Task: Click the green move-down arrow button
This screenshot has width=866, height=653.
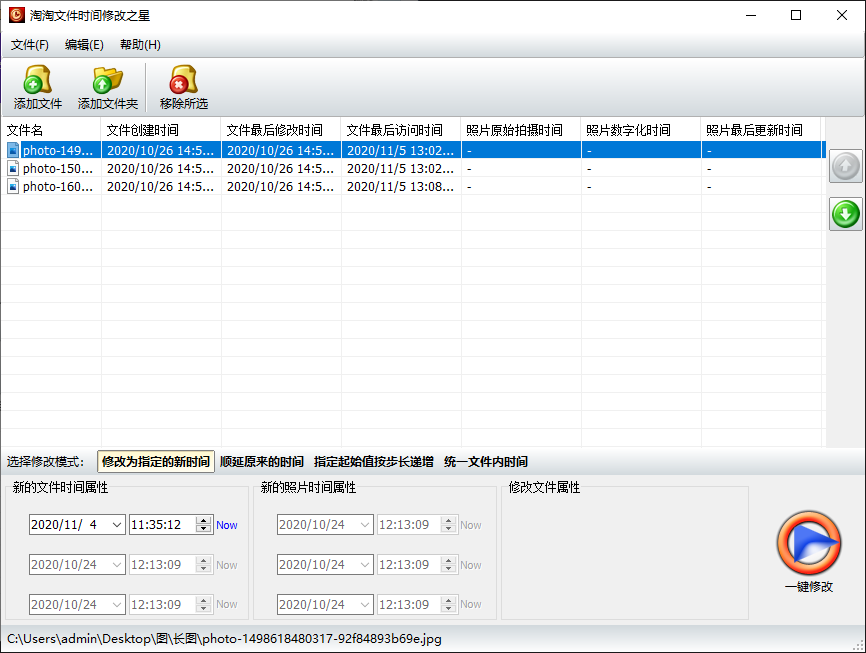Action: [x=846, y=214]
